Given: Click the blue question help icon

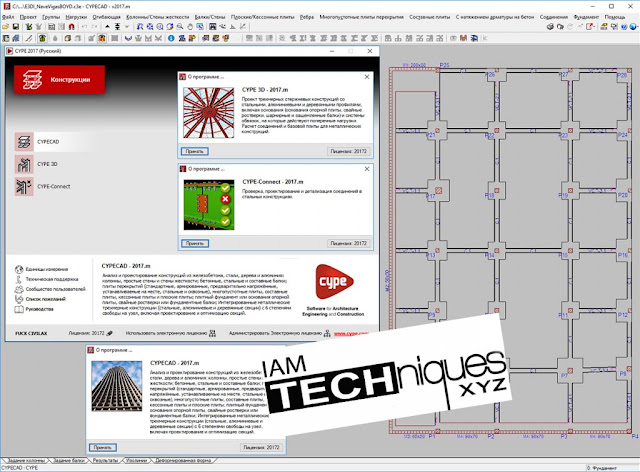Looking at the screenshot, I should point(624,27).
